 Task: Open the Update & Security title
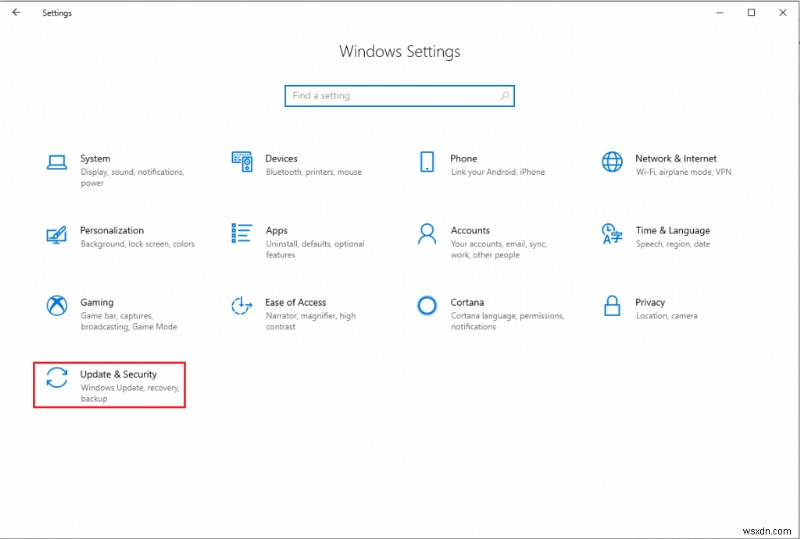[x=118, y=375]
